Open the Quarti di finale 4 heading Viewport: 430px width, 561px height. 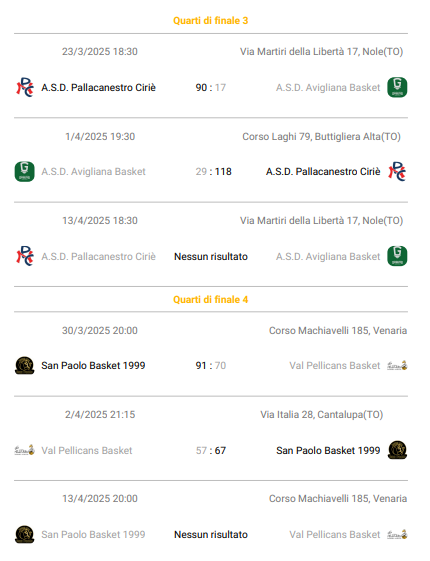click(211, 299)
